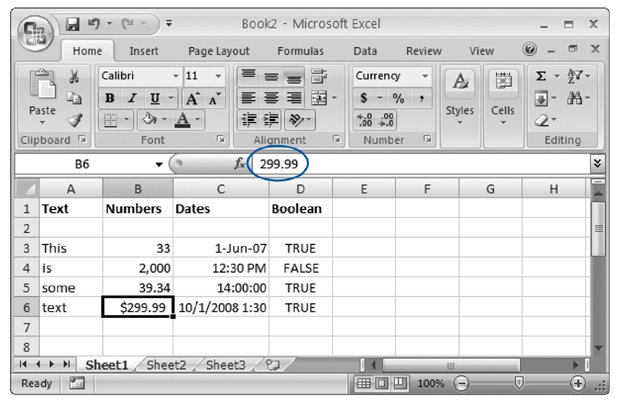The image size is (618, 404).
Task: Open Excel Help question mark
Action: pyautogui.click(x=529, y=50)
